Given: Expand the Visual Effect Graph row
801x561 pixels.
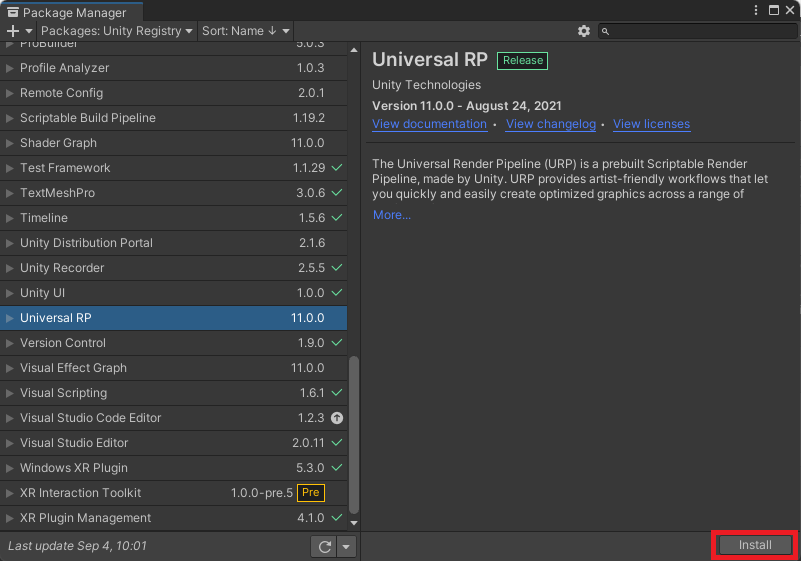Looking at the screenshot, I should point(9,368).
